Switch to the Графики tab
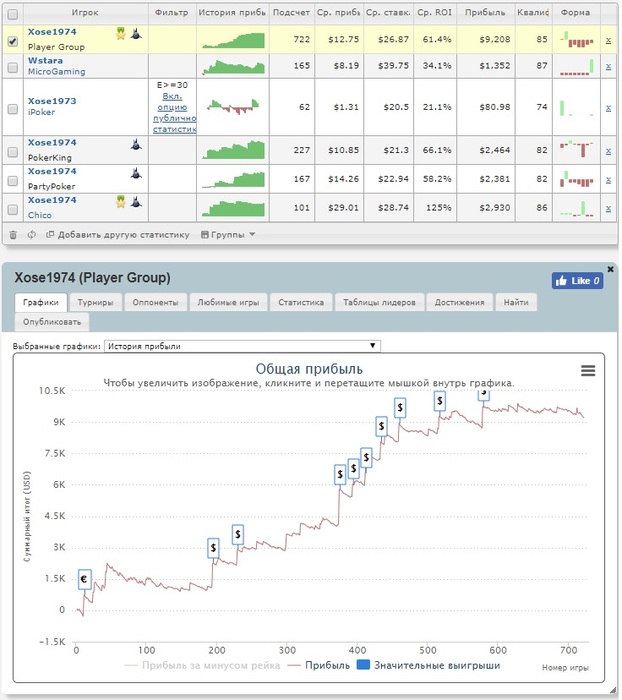The width and height of the screenshot is (622, 700). (x=41, y=302)
